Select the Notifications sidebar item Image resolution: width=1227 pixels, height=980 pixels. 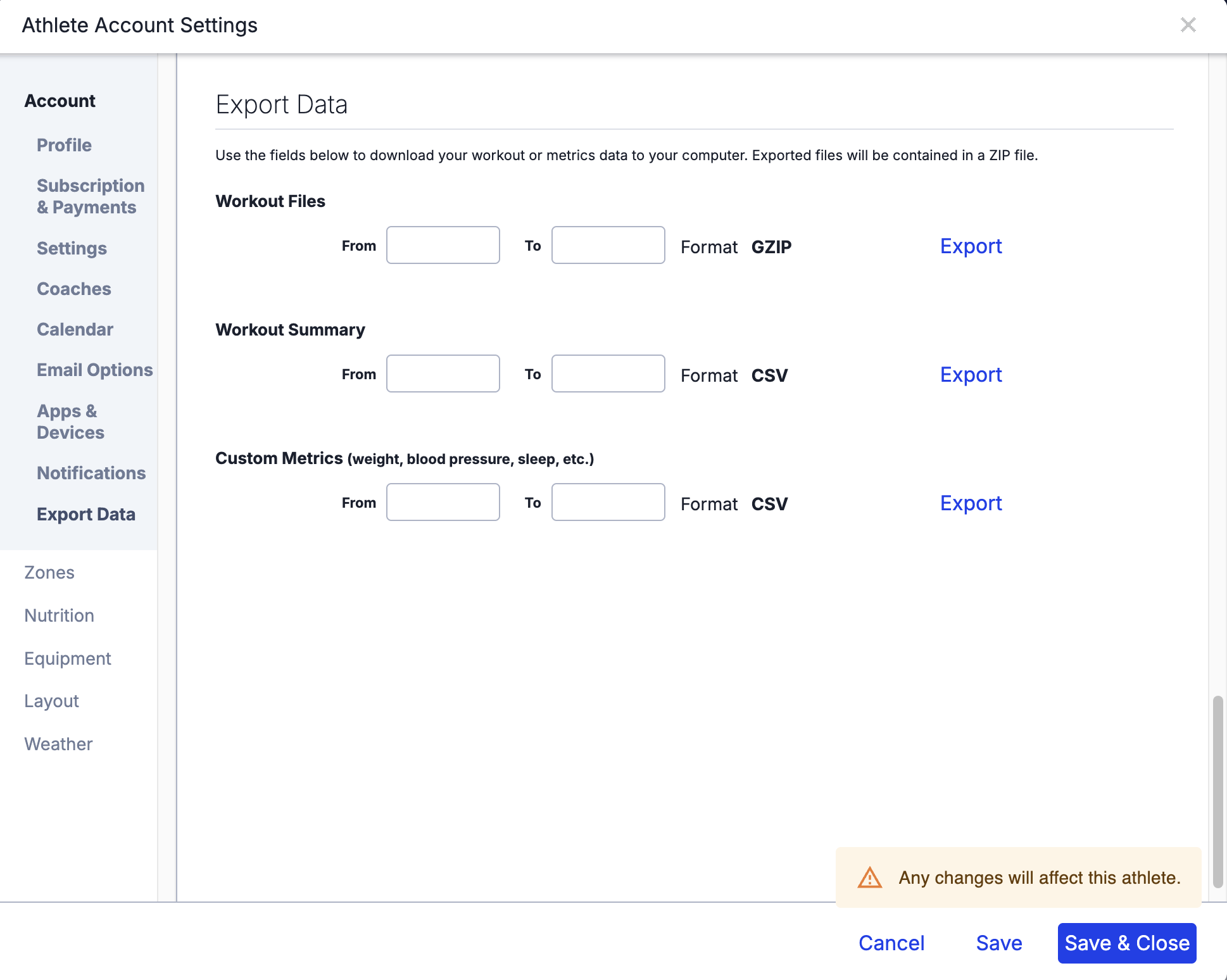[x=91, y=473]
